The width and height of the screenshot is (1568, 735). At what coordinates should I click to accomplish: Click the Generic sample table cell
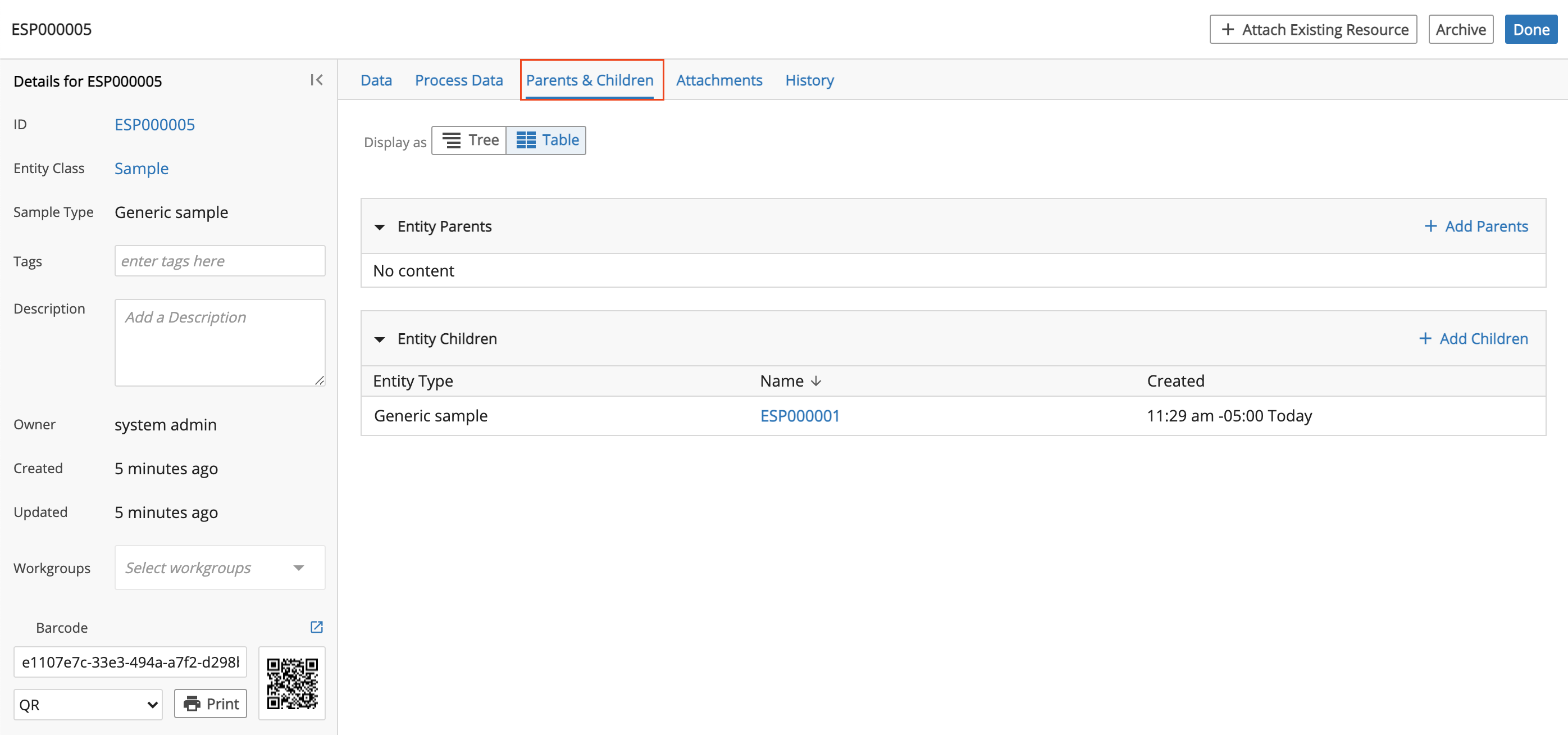[431, 416]
